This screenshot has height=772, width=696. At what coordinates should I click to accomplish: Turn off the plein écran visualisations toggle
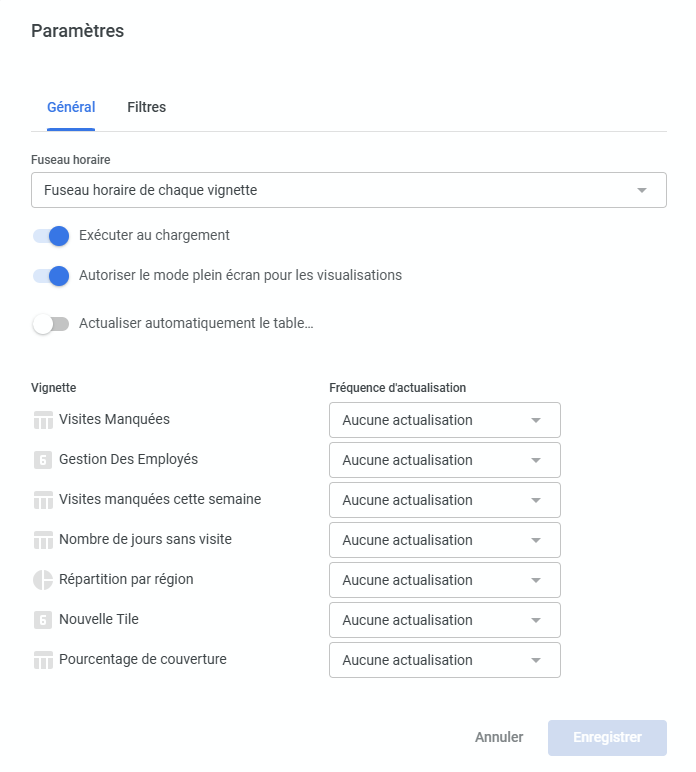pyautogui.click(x=51, y=275)
